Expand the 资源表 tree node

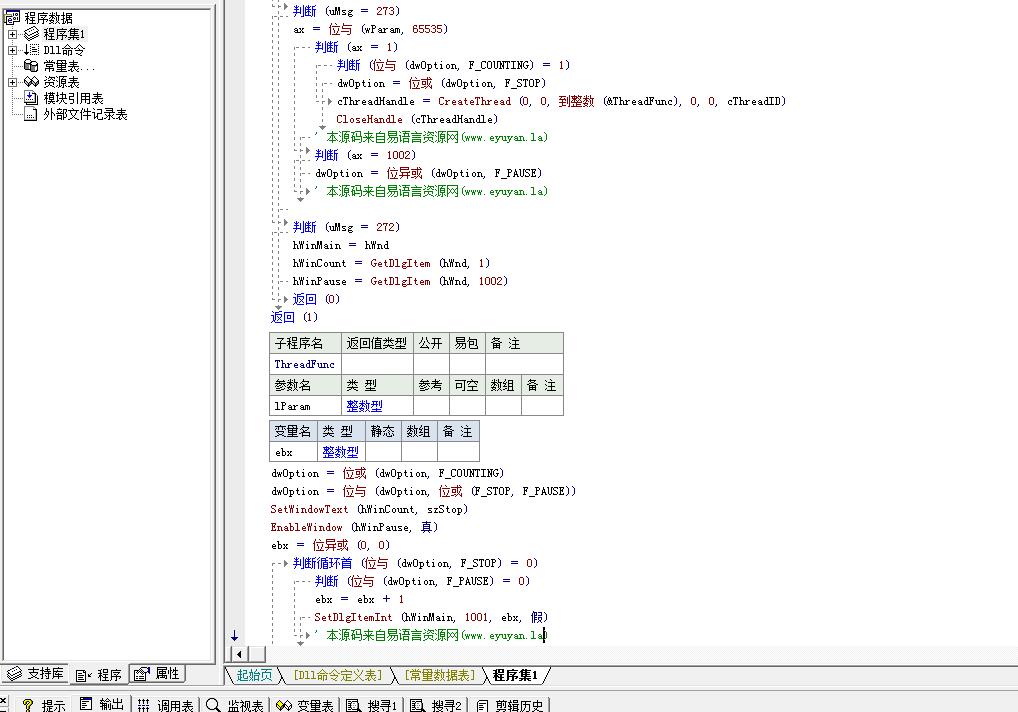click(12, 82)
